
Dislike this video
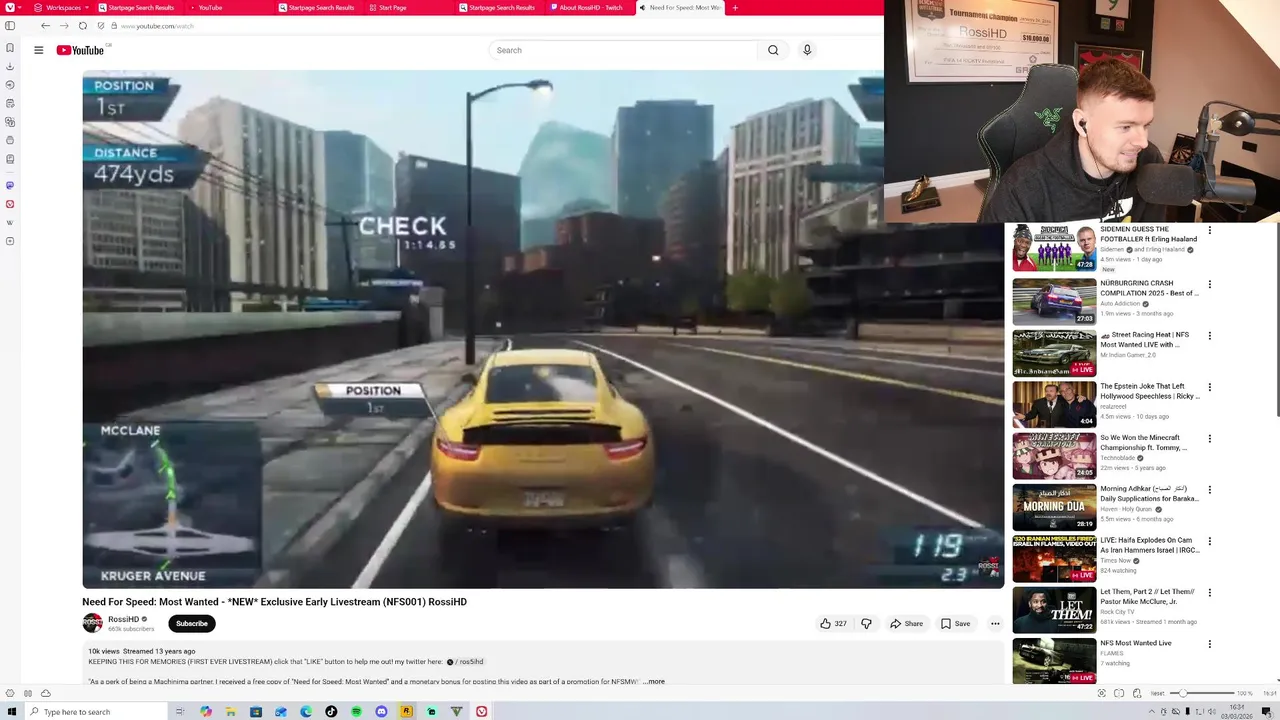(x=866, y=623)
